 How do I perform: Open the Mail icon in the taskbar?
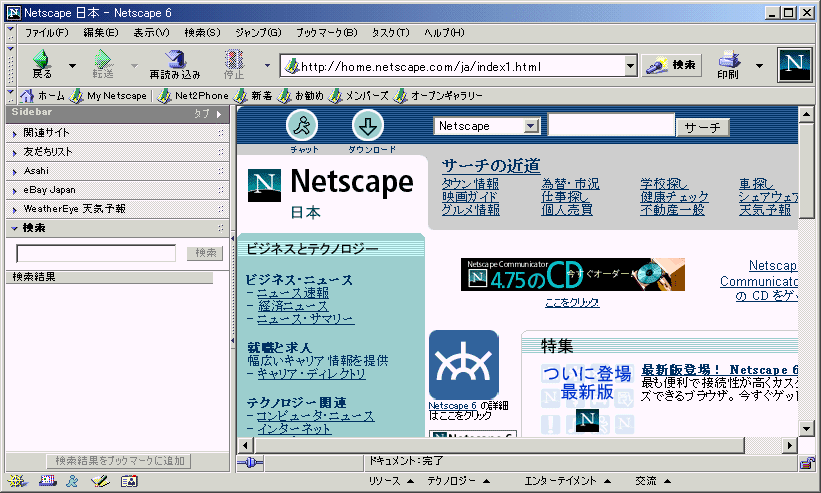(47, 481)
